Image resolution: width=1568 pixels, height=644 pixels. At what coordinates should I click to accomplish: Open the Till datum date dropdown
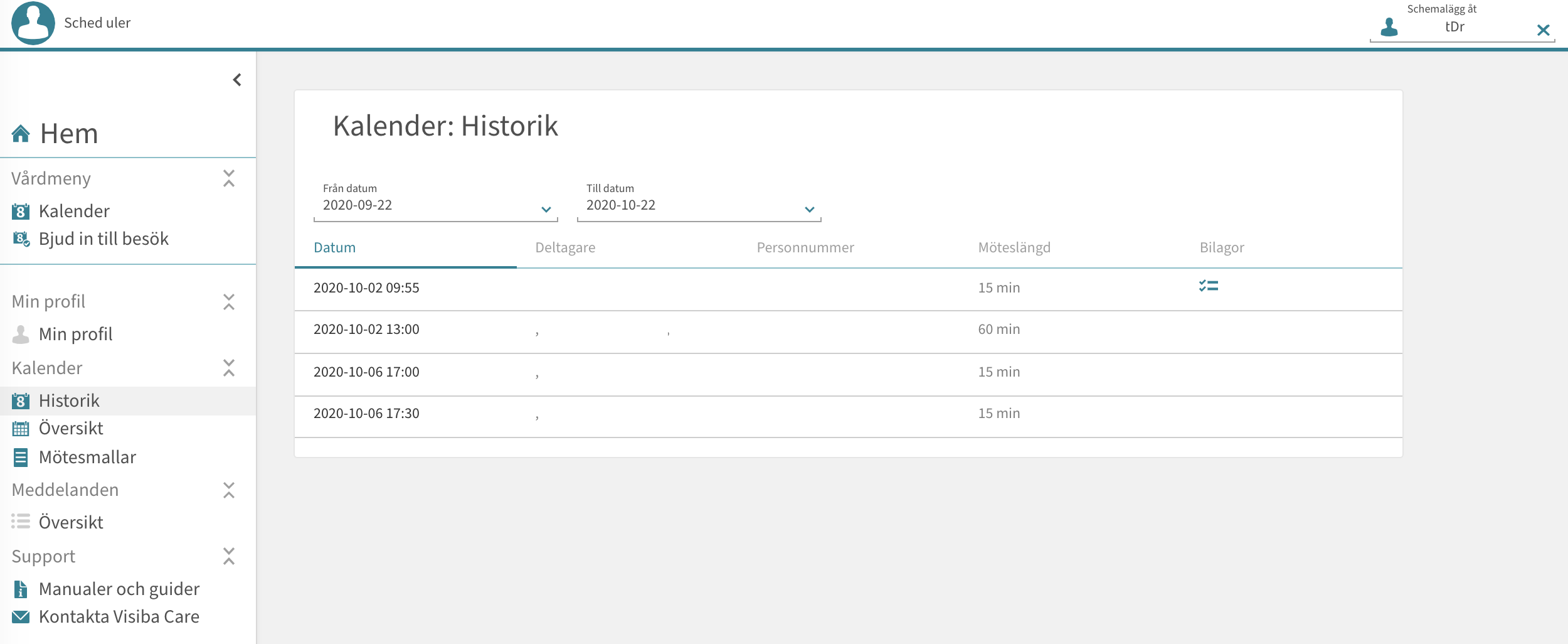(x=810, y=210)
